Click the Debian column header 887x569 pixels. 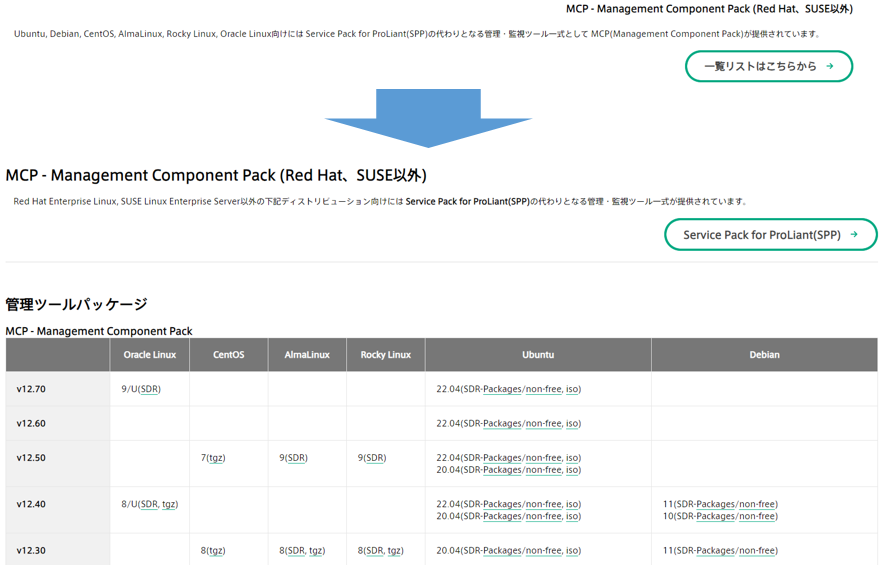764,355
